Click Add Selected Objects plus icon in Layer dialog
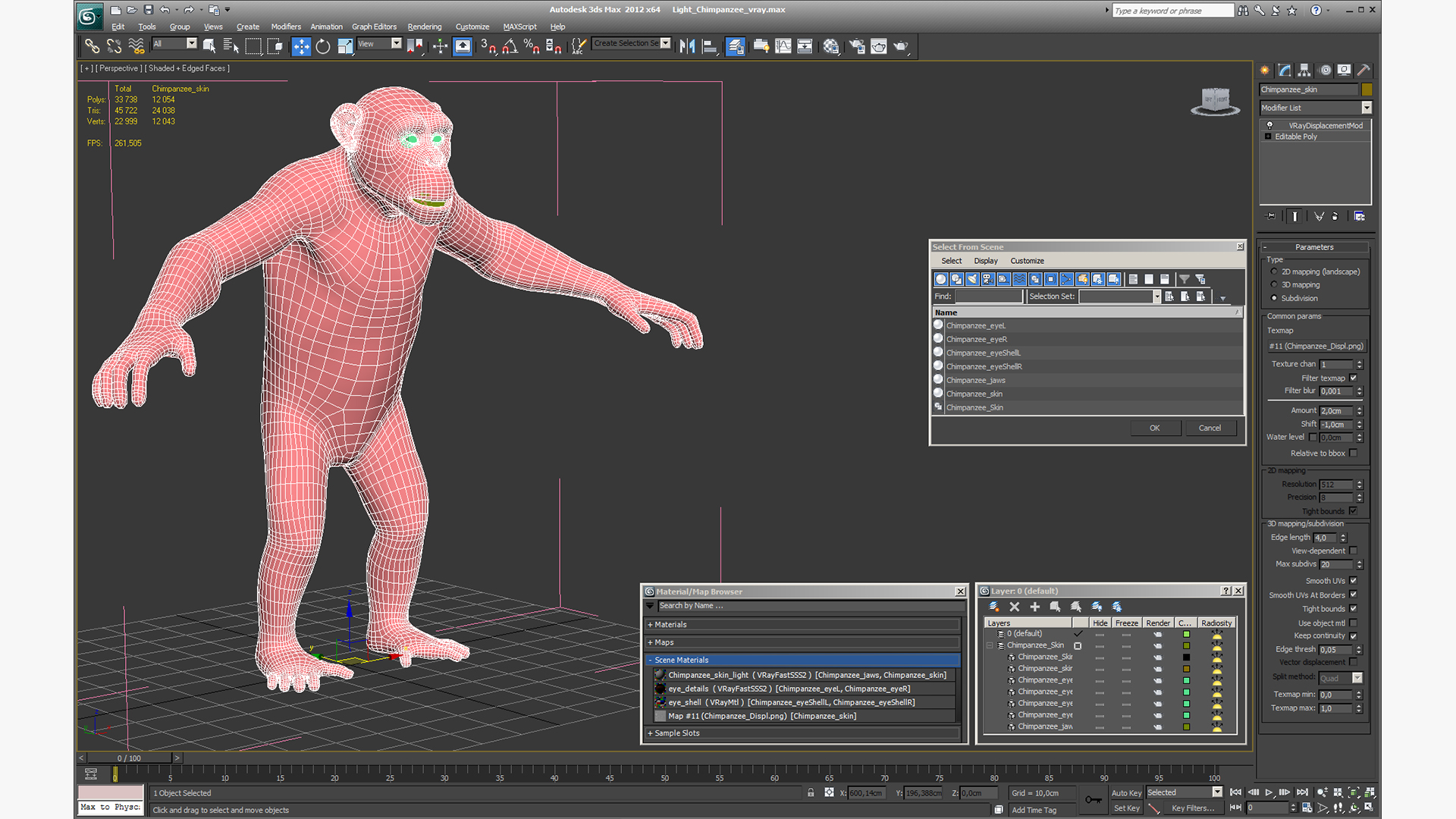The width and height of the screenshot is (1456, 819). click(x=1034, y=607)
